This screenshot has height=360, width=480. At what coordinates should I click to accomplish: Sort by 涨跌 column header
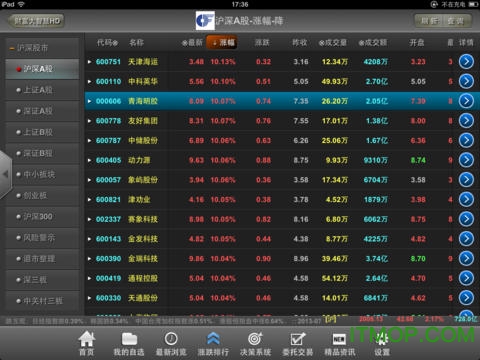click(x=262, y=43)
